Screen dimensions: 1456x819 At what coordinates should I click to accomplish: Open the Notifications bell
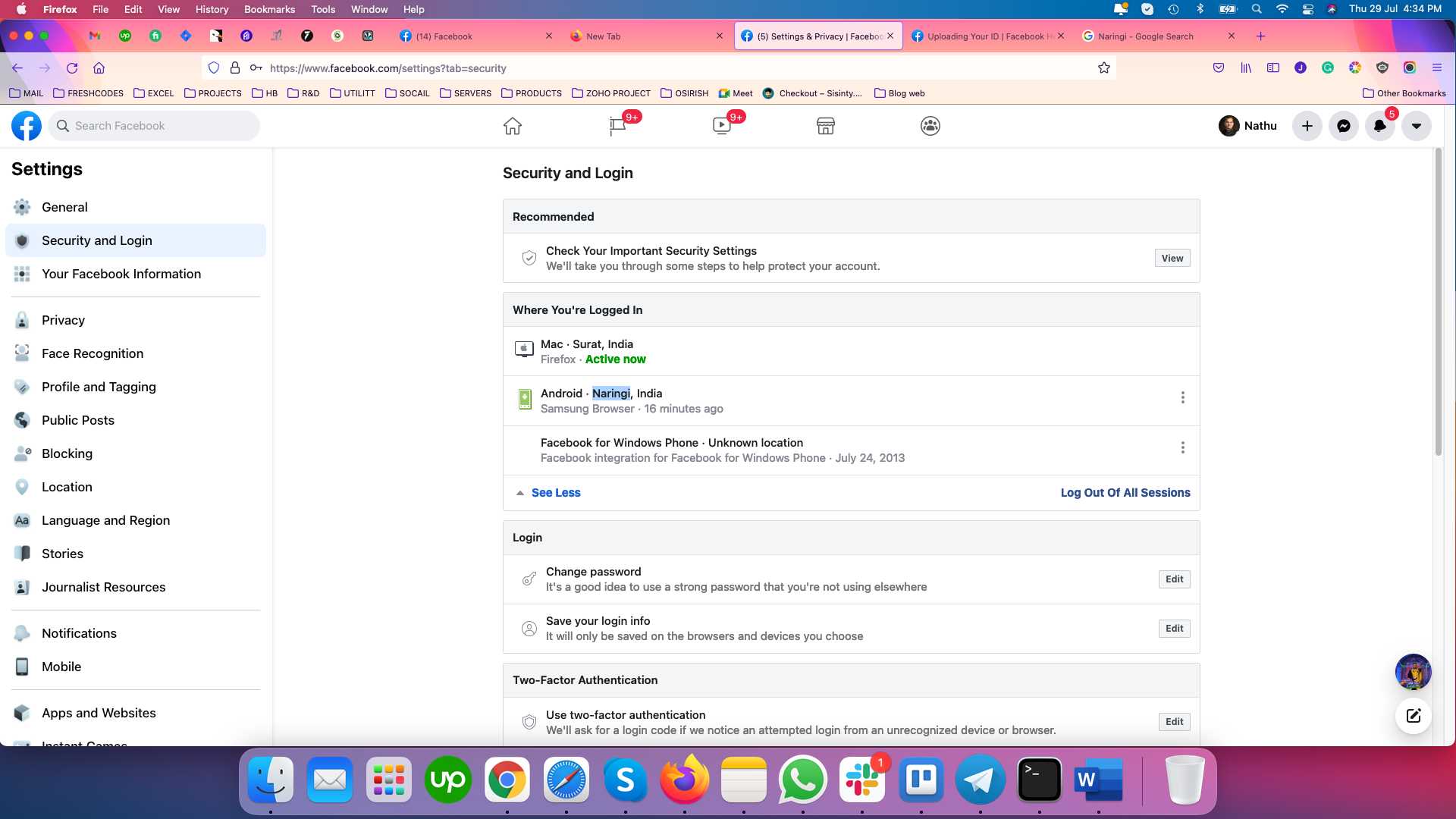click(x=1380, y=126)
